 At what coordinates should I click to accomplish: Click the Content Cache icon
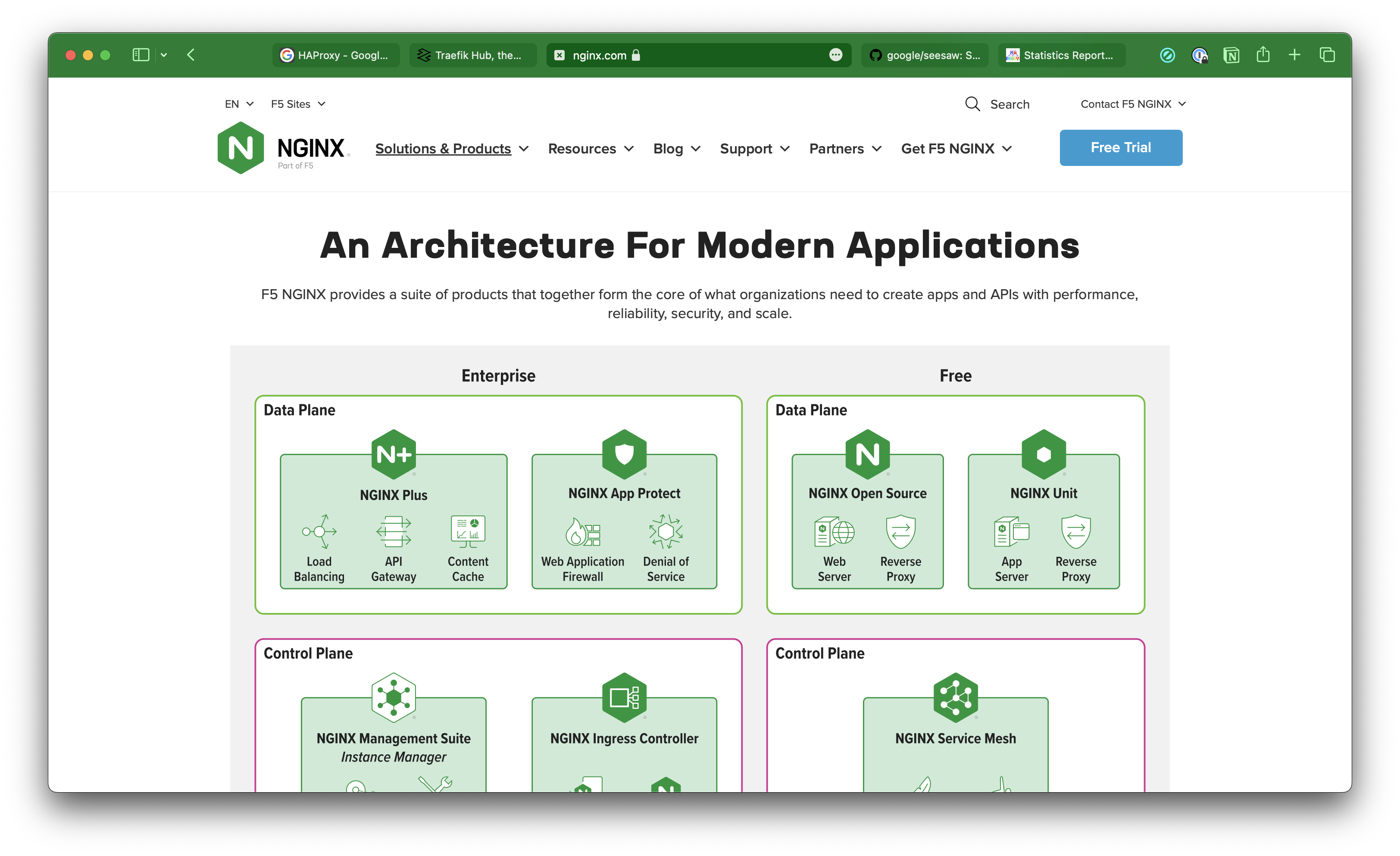coord(468,532)
